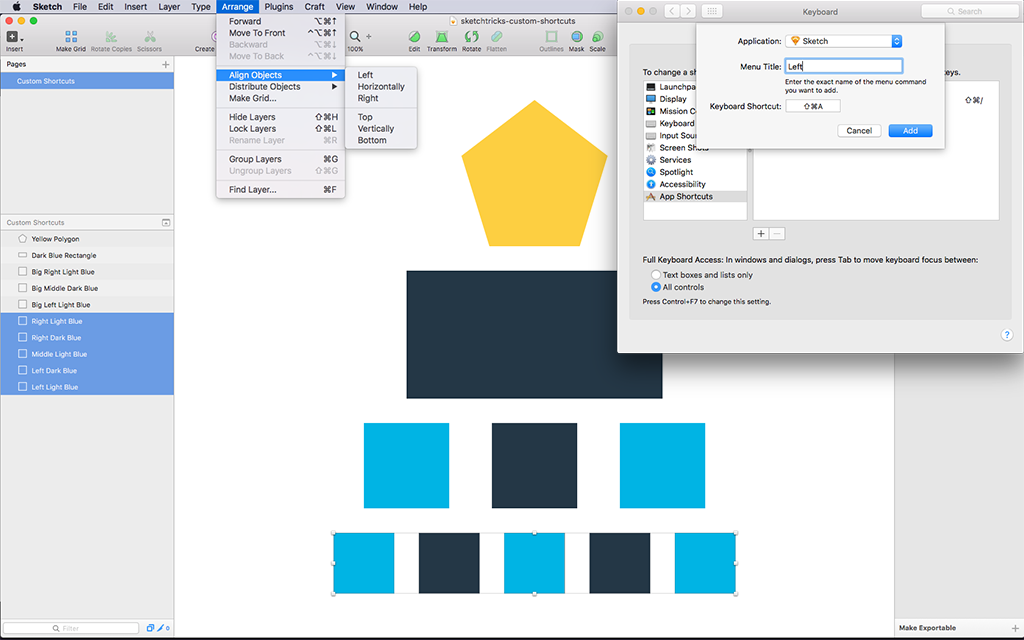The height and width of the screenshot is (640, 1024).
Task: Open the Plugins menu
Action: pos(279,7)
